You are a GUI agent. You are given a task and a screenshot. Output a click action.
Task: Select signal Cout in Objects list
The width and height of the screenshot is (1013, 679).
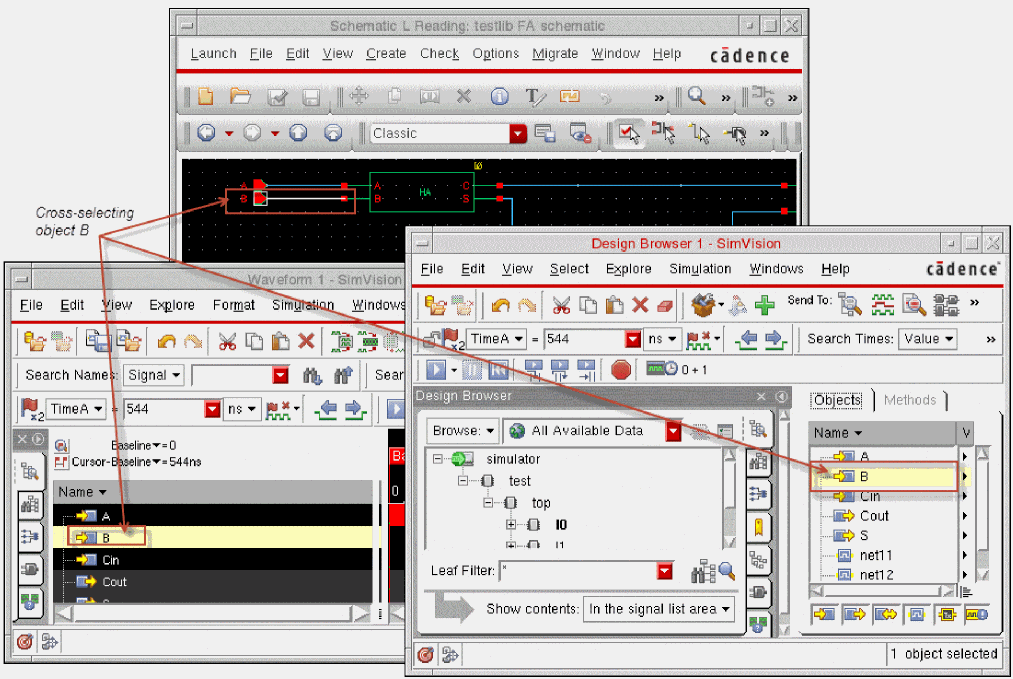click(874, 516)
